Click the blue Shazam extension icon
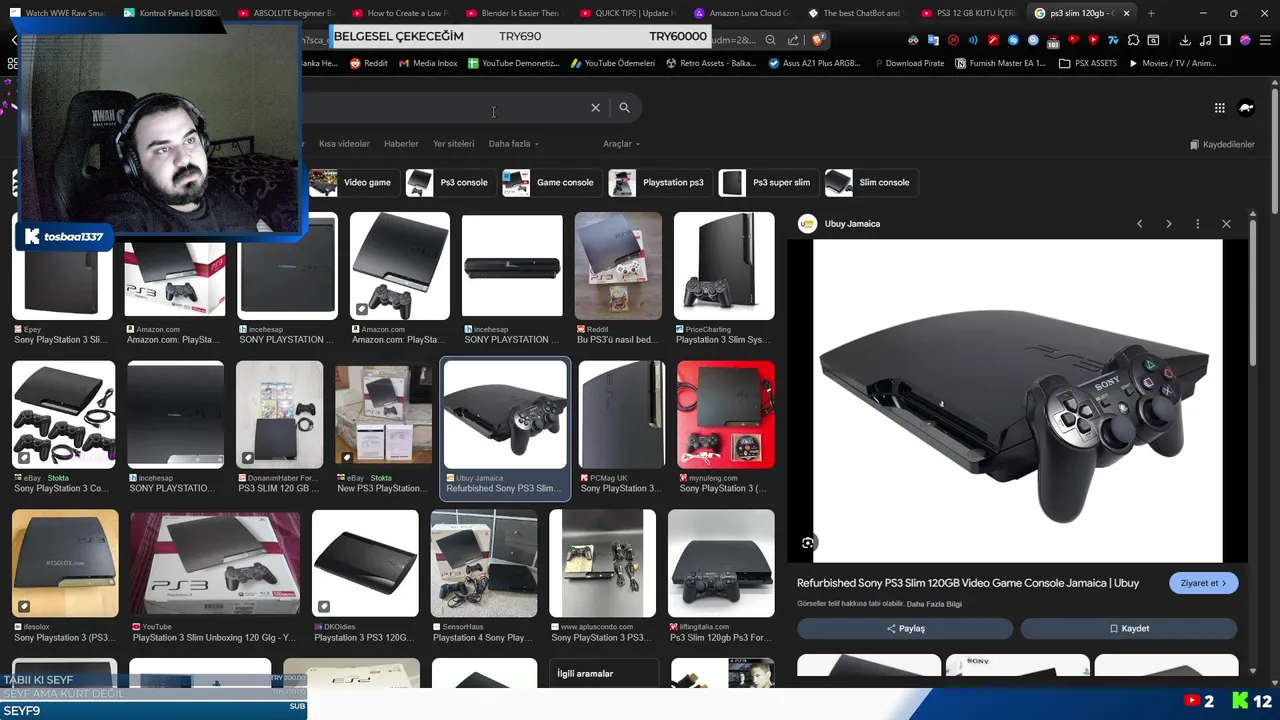The height and width of the screenshot is (720, 1280). (x=1013, y=40)
